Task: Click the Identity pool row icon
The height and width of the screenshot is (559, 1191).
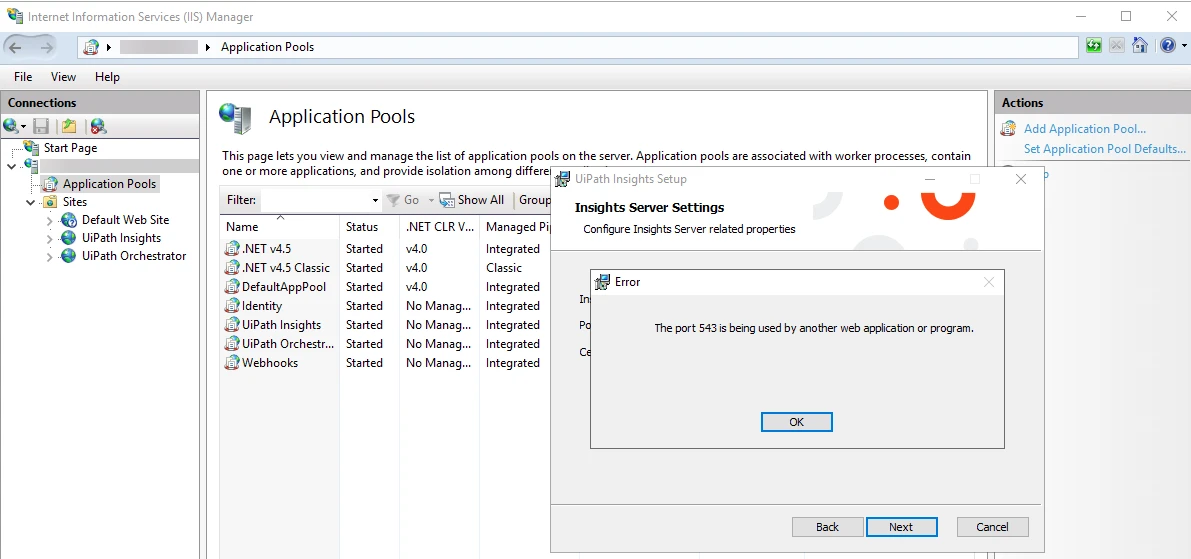Action: coord(232,305)
